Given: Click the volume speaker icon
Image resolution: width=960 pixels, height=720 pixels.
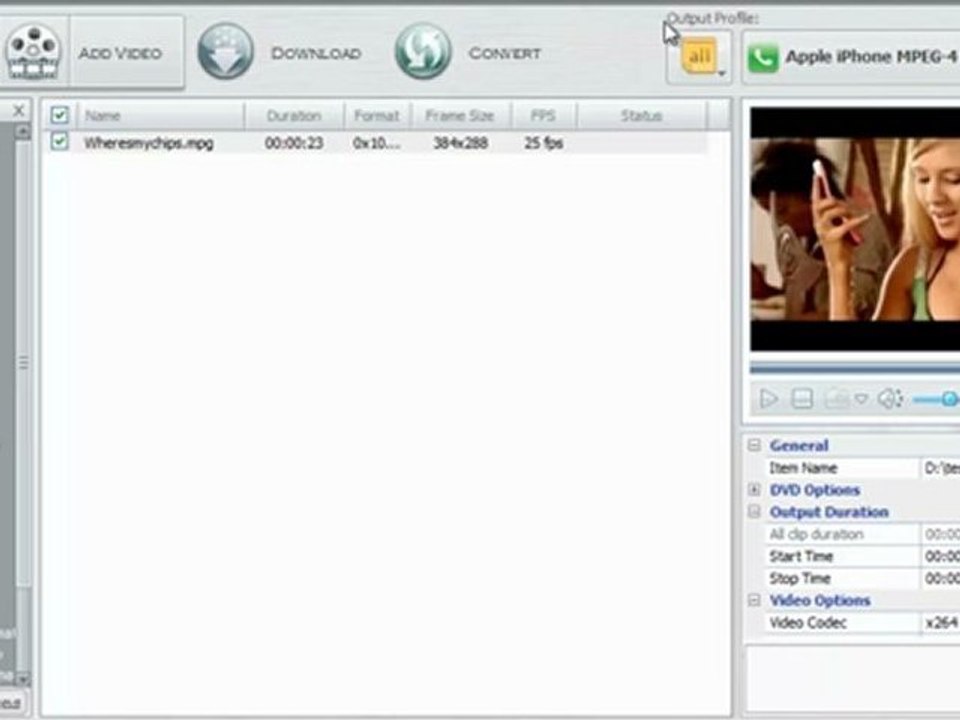Looking at the screenshot, I should [890, 399].
